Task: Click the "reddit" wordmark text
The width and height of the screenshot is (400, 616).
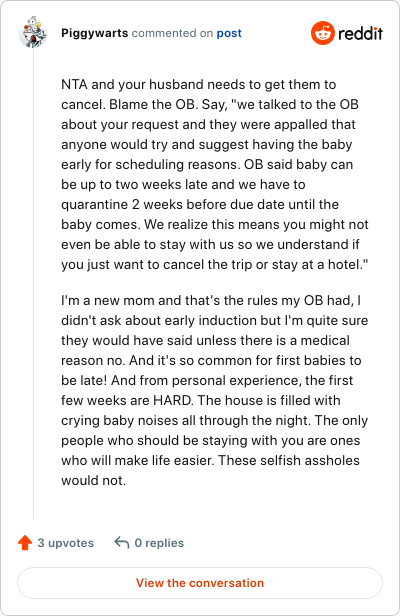Action: pyautogui.click(x=360, y=33)
